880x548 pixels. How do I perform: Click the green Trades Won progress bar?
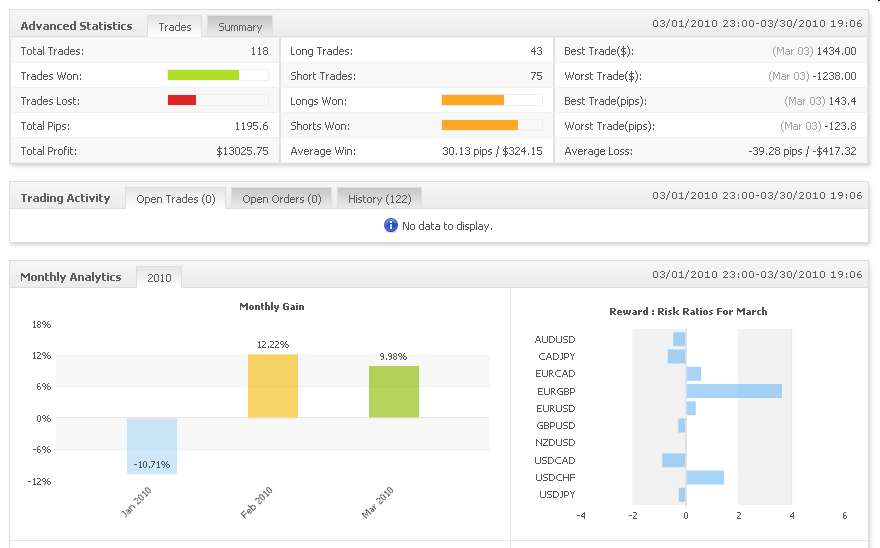[x=203, y=75]
